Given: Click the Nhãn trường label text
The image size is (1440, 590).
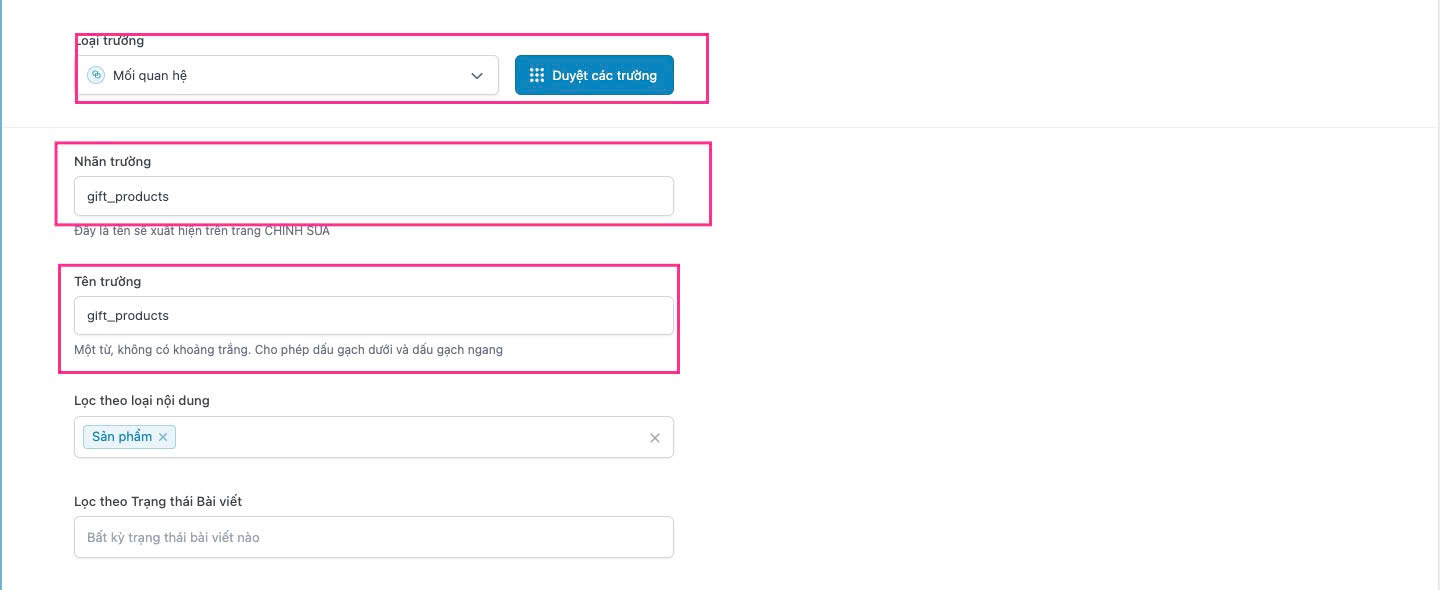Looking at the screenshot, I should 112,161.
